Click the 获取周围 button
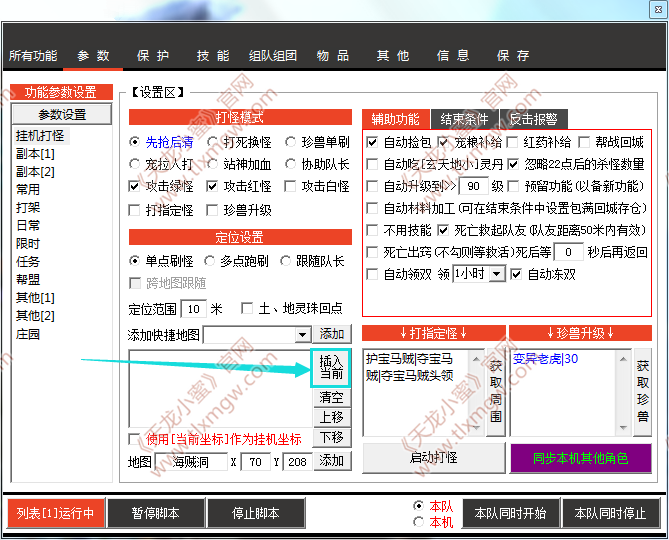This screenshot has height=540, width=669. click(x=496, y=392)
